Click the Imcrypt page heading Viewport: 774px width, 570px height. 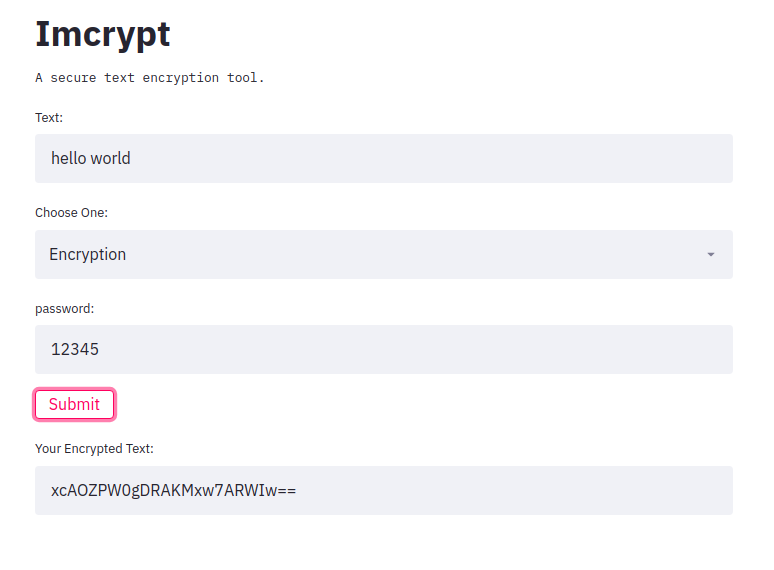103,34
